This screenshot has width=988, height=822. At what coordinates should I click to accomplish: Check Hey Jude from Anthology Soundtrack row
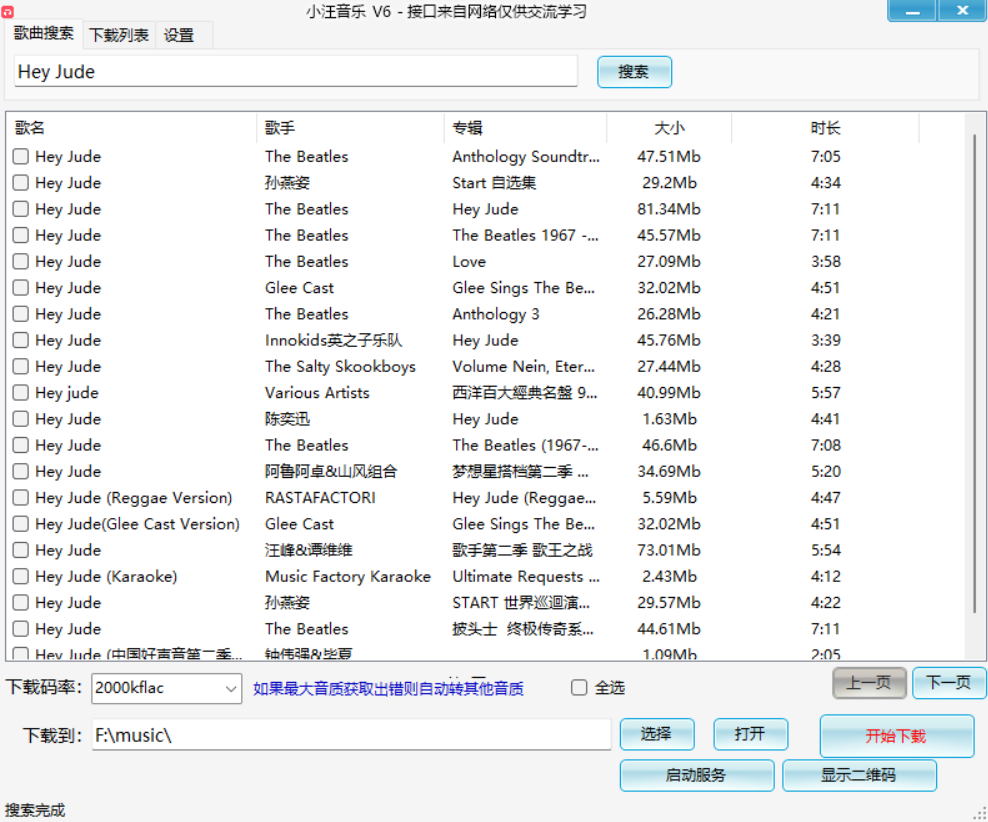click(21, 156)
